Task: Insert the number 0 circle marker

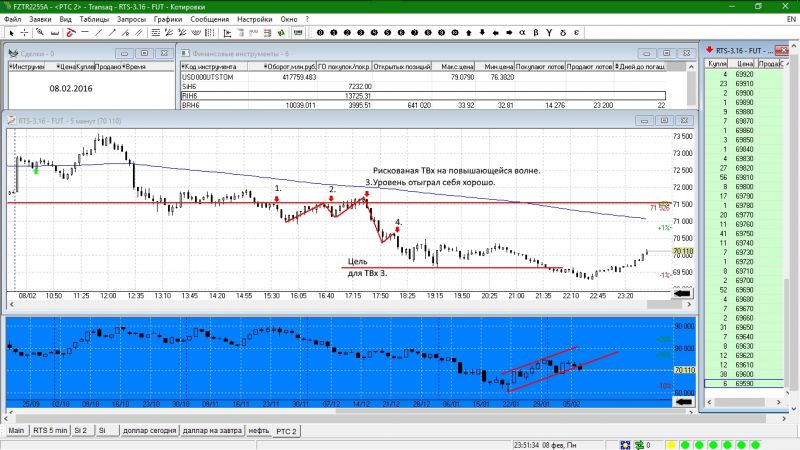Action: pyautogui.click(x=320, y=33)
